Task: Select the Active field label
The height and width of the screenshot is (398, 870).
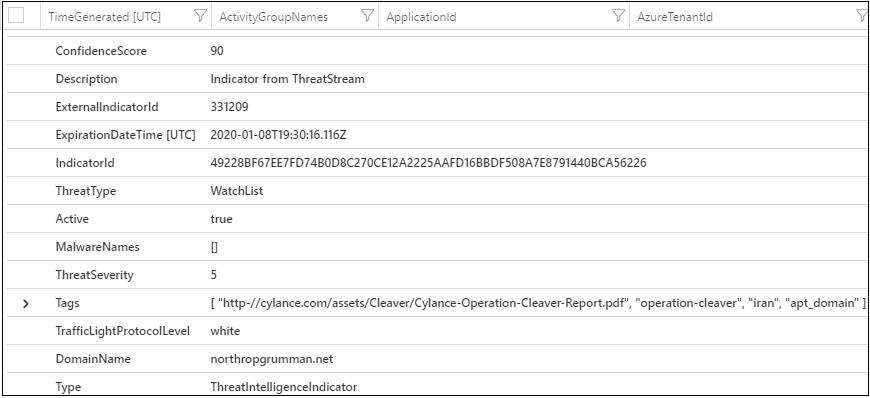Action: (x=72, y=219)
